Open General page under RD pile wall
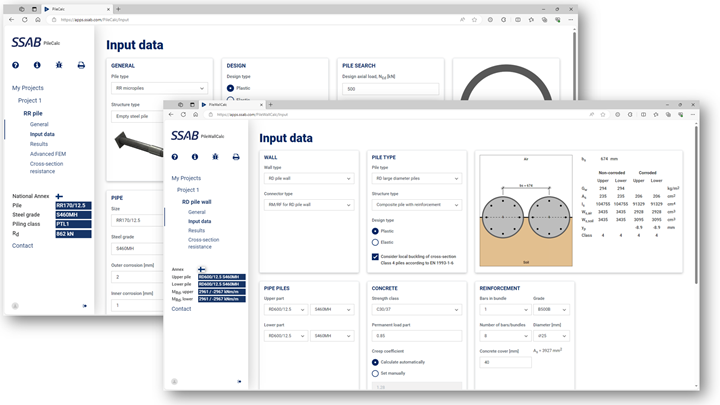The width and height of the screenshot is (720, 405). tap(197, 212)
